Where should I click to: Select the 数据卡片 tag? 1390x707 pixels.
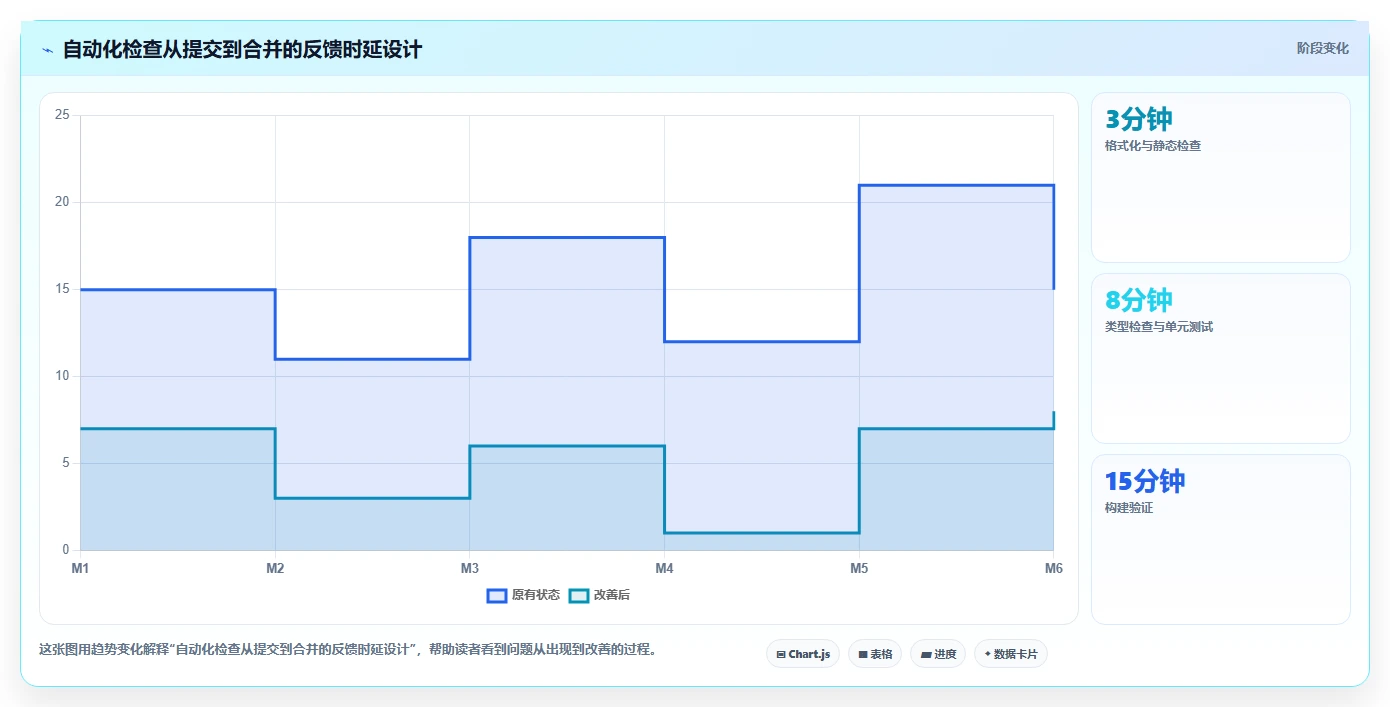coord(1011,654)
